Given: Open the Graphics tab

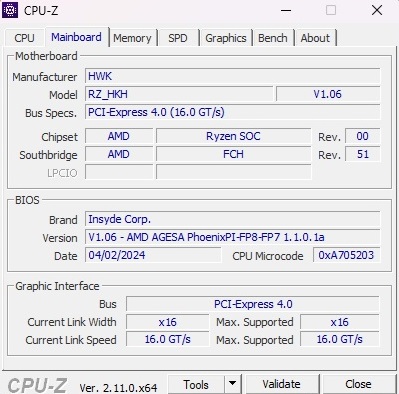Looking at the screenshot, I should (226, 38).
